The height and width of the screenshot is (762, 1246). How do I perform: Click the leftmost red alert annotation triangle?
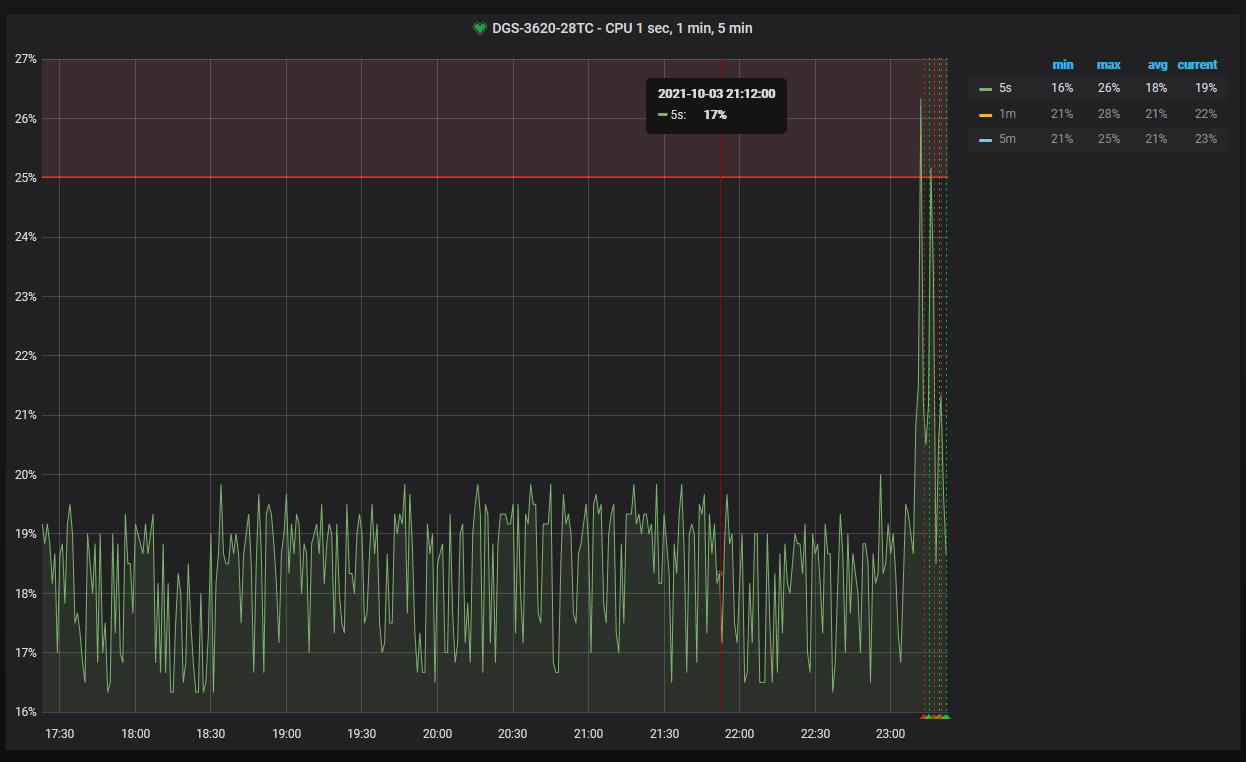[x=924, y=716]
